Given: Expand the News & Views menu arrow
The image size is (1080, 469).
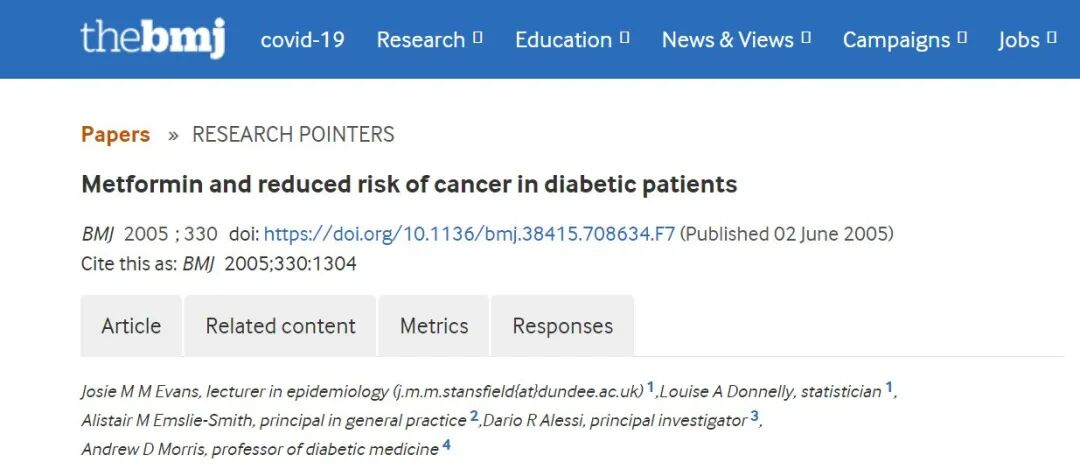Looking at the screenshot, I should click(807, 38).
